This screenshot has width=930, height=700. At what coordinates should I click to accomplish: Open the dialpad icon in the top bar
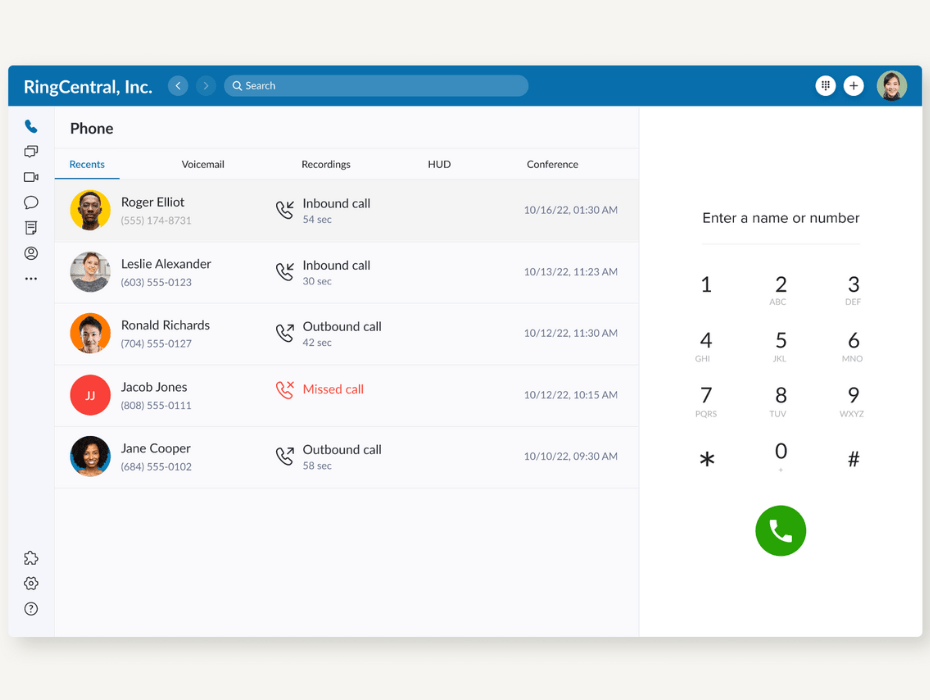tap(825, 85)
